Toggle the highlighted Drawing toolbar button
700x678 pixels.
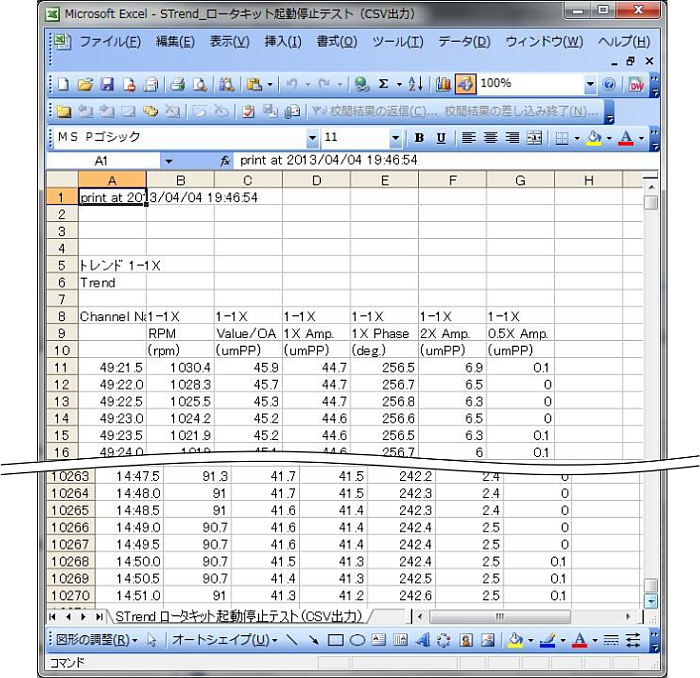coord(465,84)
